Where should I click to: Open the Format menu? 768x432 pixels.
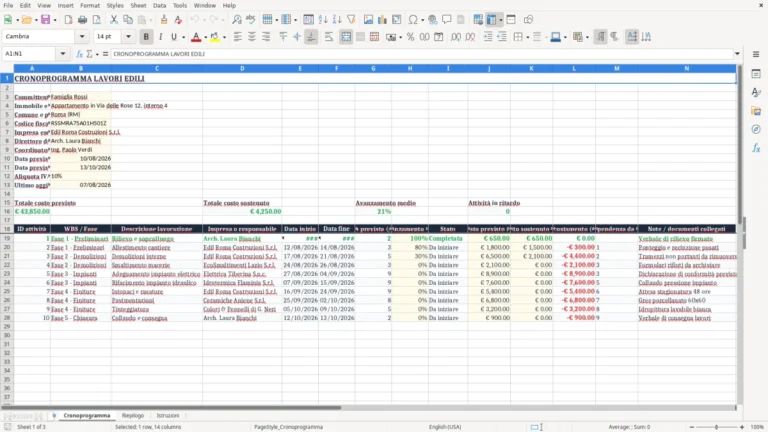point(90,5)
